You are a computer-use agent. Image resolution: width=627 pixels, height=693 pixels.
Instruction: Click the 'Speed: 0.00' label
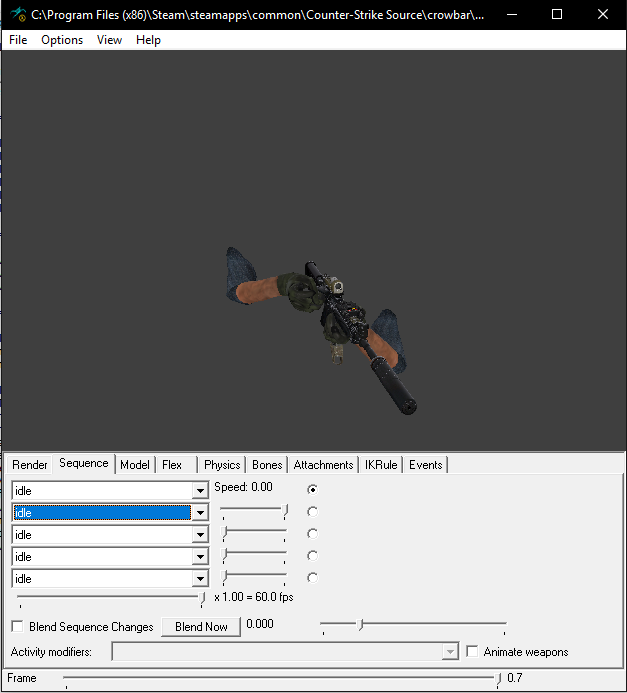tap(243, 487)
